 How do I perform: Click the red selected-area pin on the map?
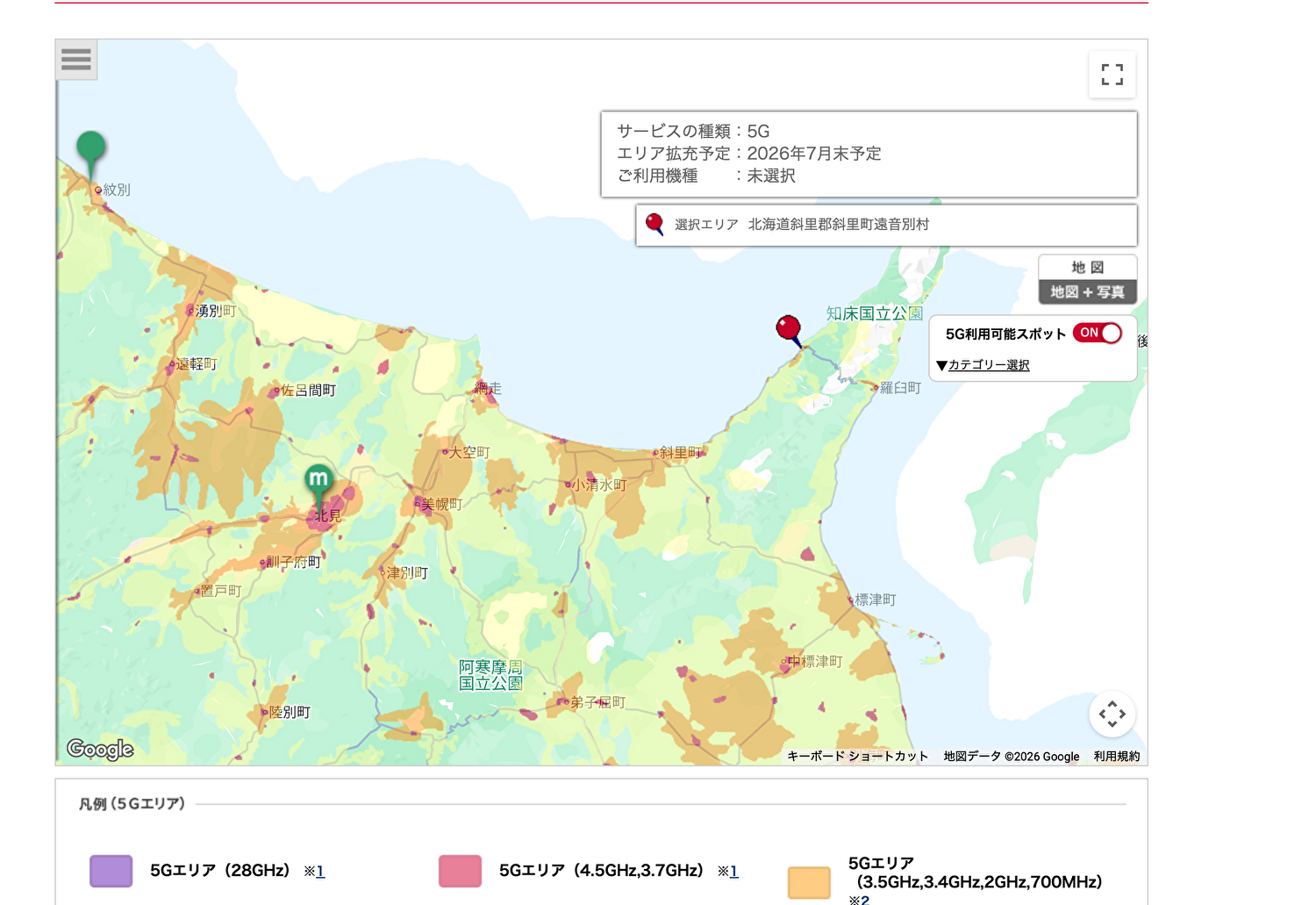point(789,331)
